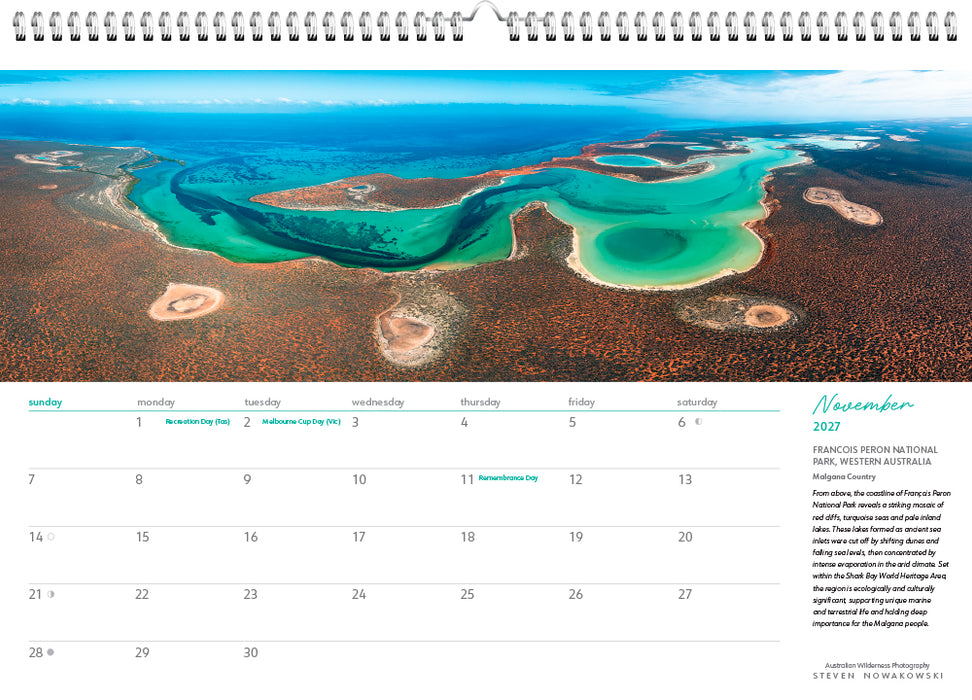Select date 26 in the Friday column
Viewport: 972px width, 700px height.
[576, 595]
